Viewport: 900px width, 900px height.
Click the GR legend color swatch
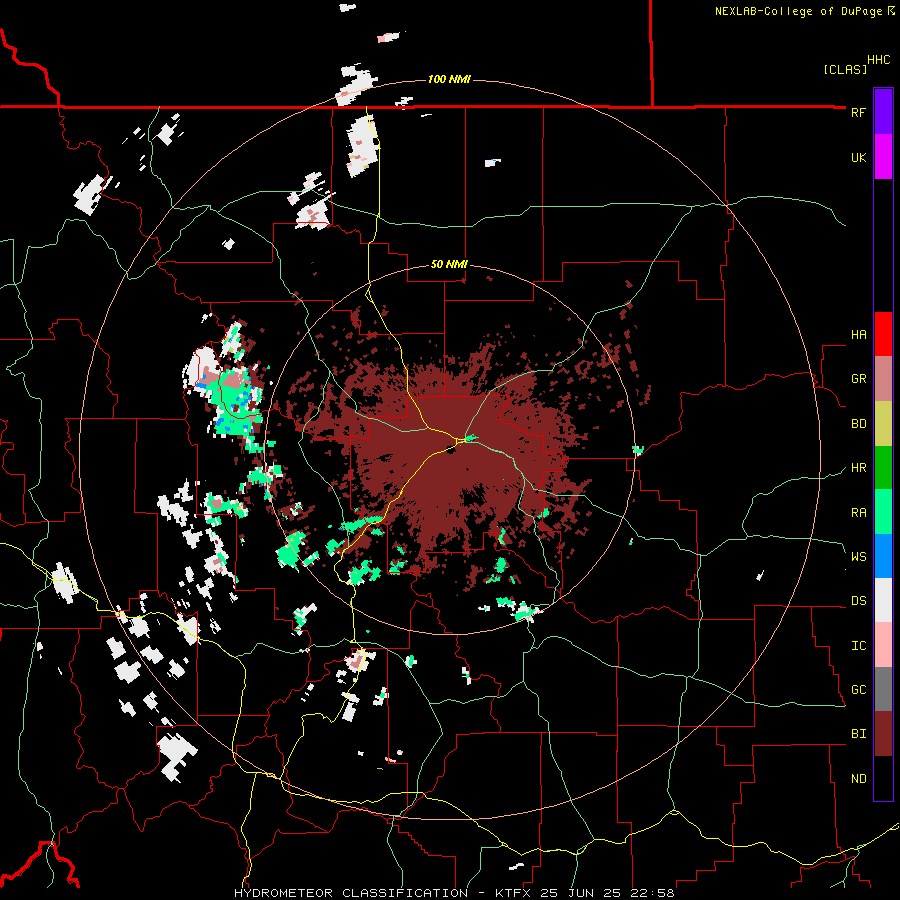click(x=883, y=379)
